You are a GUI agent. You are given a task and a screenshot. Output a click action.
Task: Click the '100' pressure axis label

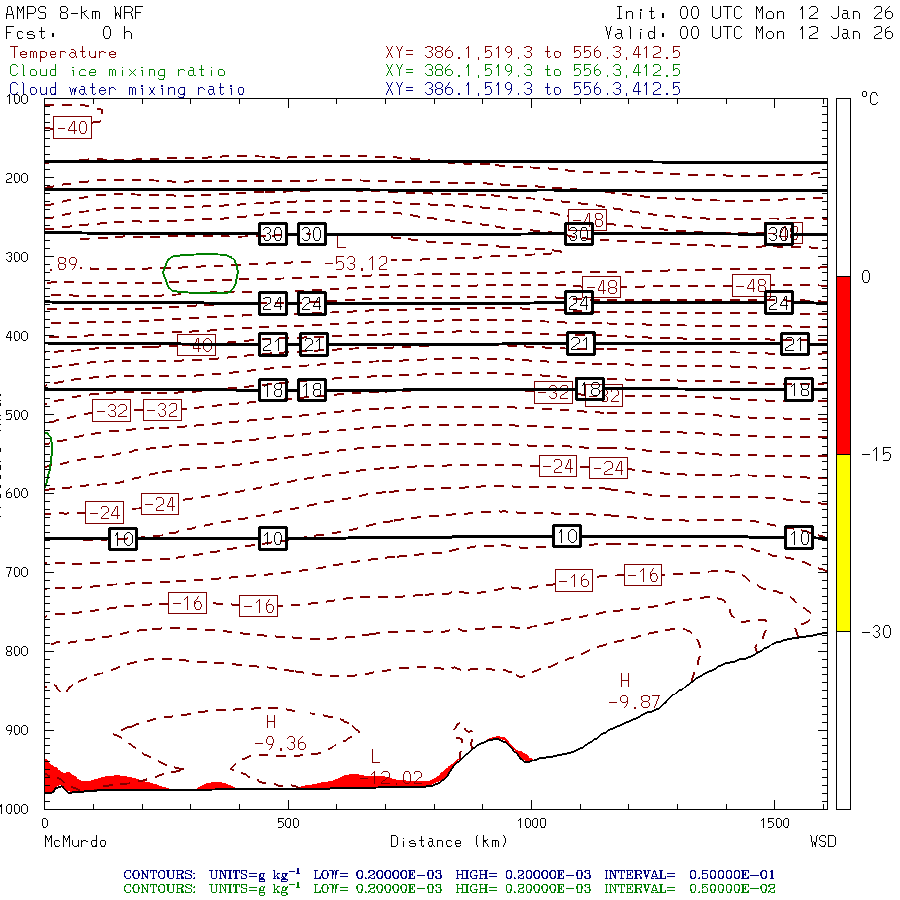pos(17,99)
